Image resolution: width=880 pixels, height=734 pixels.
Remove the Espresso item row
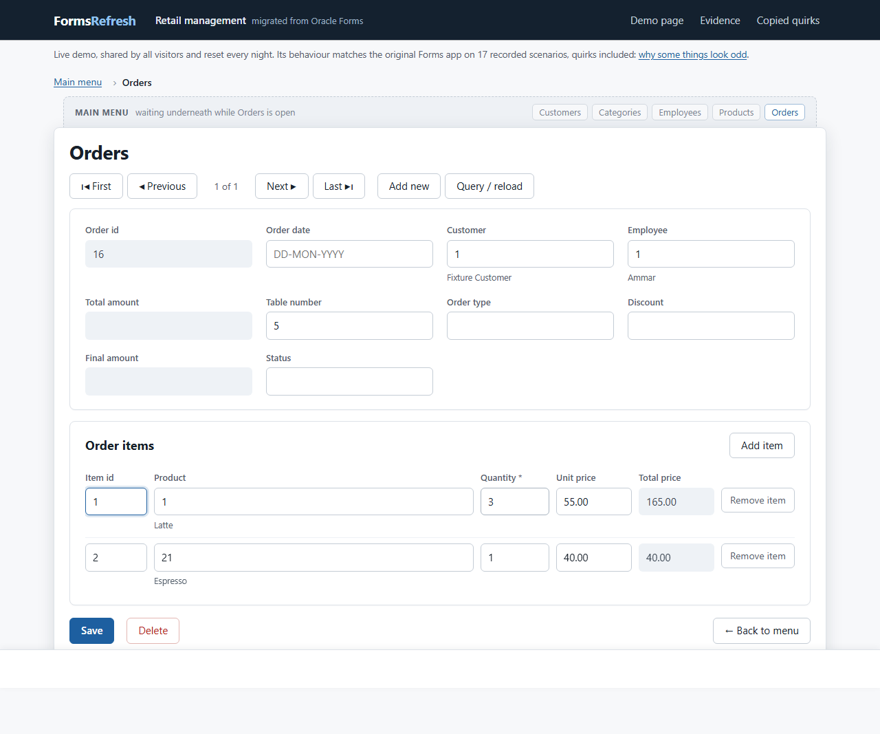pos(758,556)
